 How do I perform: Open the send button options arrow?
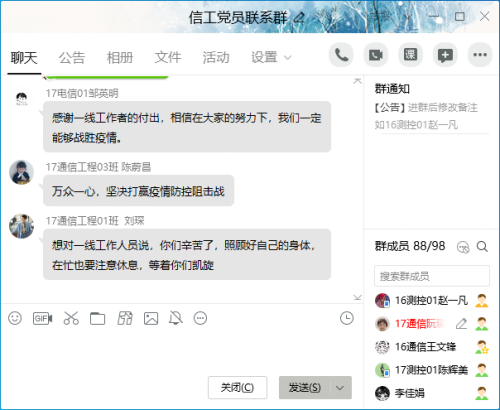(x=340, y=388)
